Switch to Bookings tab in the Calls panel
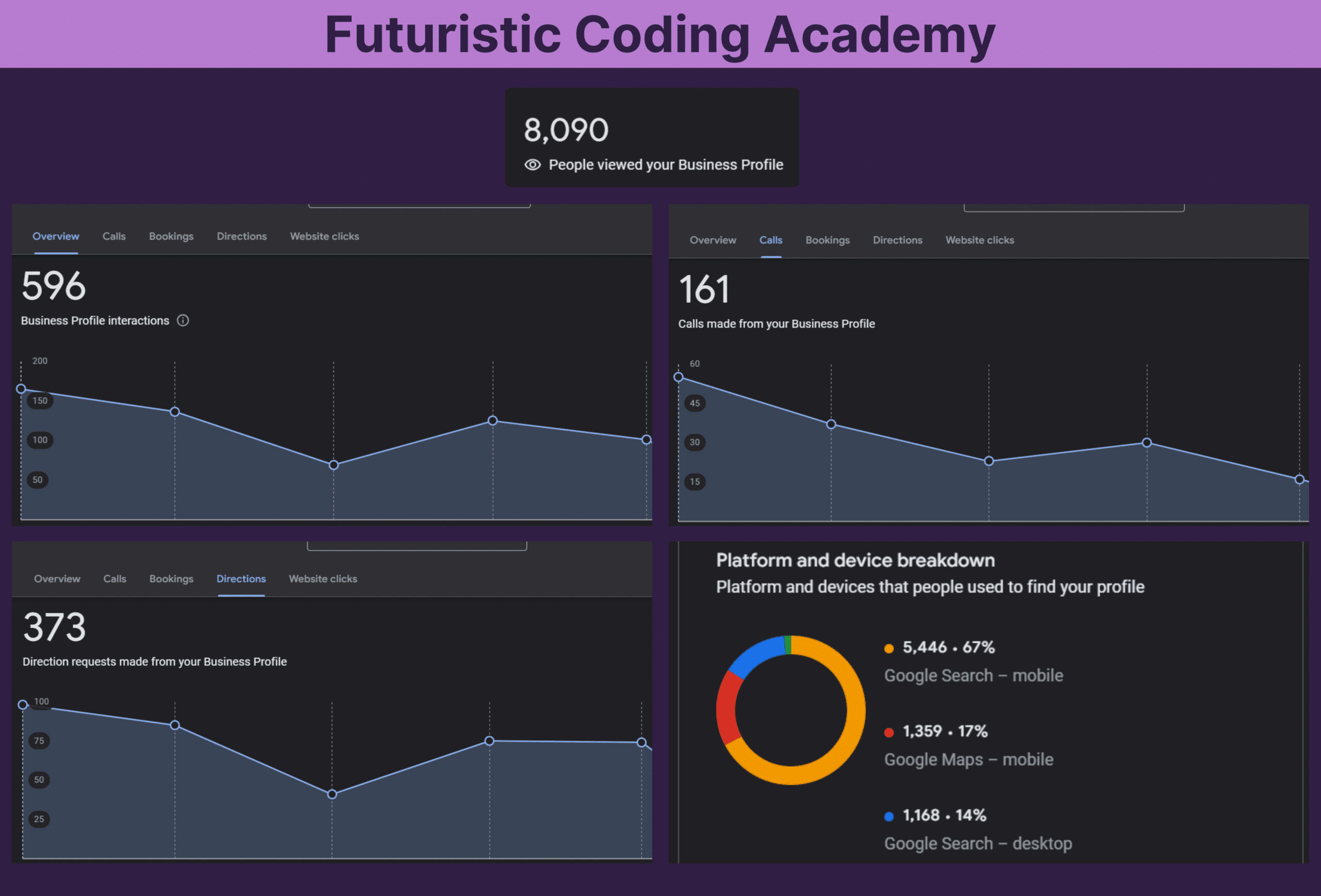Screen dimensions: 1321x896 click(x=827, y=240)
